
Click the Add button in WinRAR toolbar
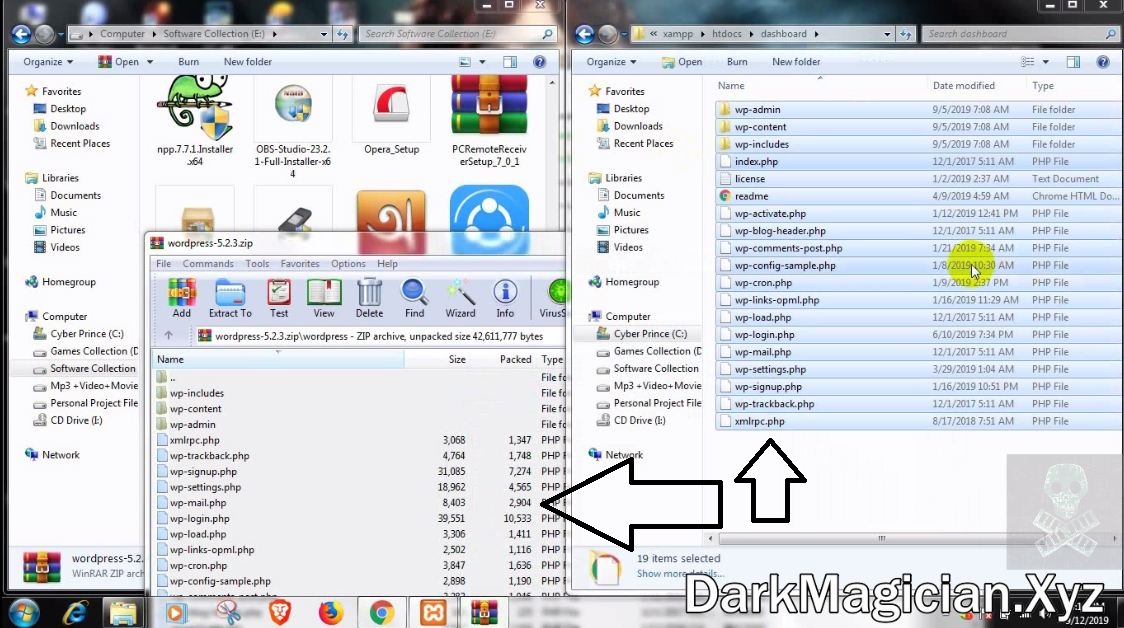tap(181, 298)
